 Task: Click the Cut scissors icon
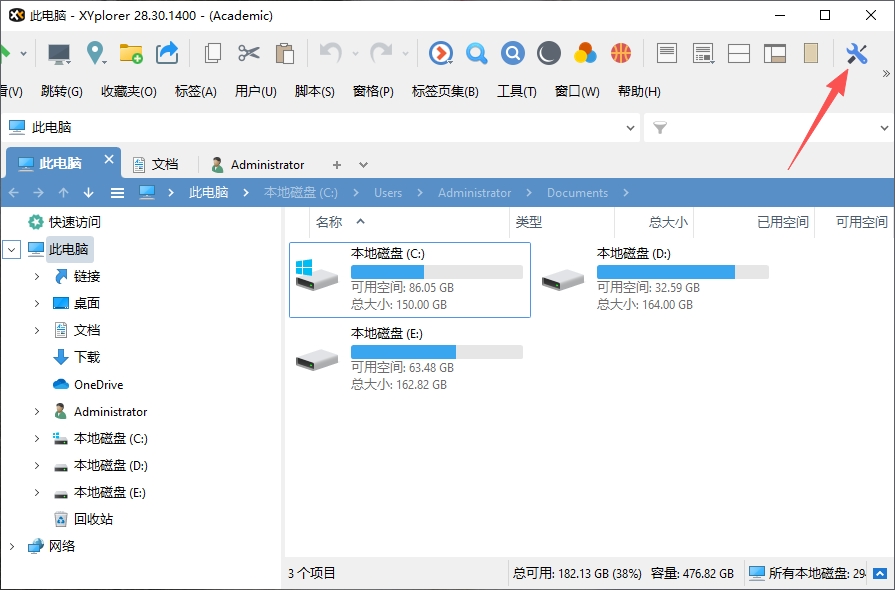pos(249,53)
